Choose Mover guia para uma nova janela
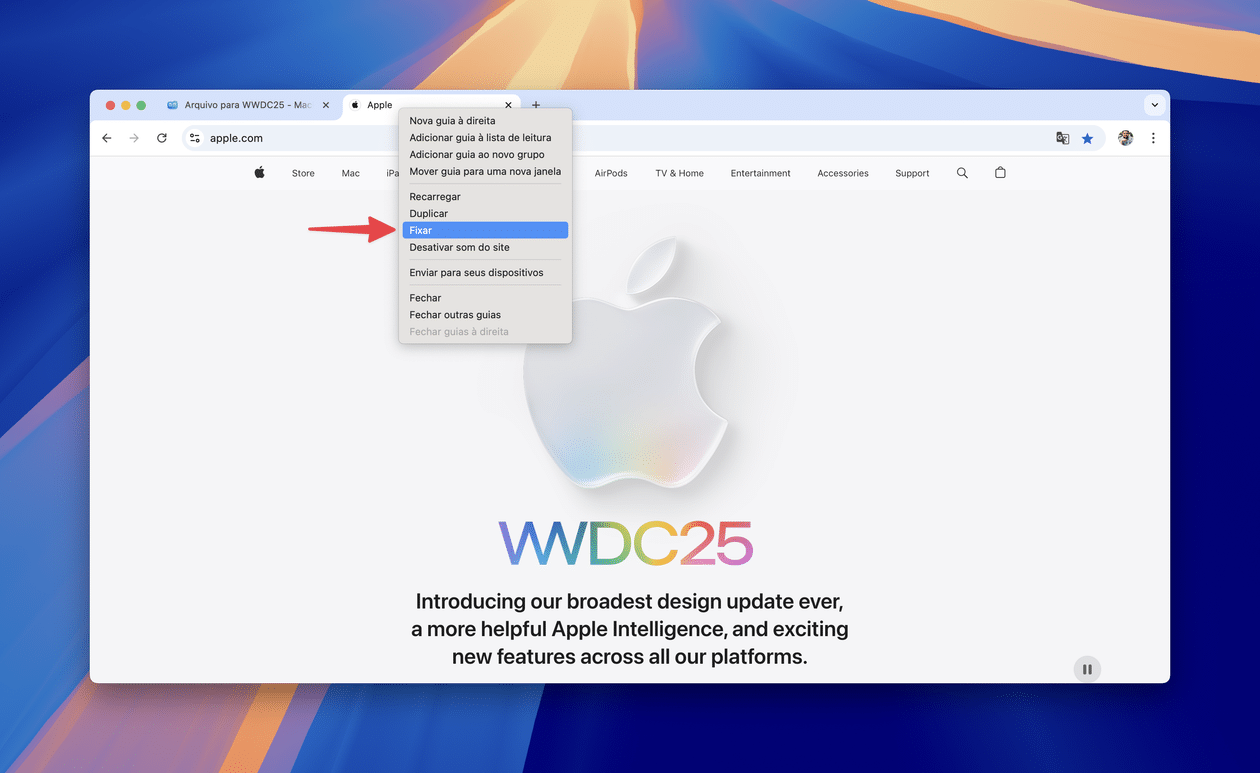 [x=485, y=171]
